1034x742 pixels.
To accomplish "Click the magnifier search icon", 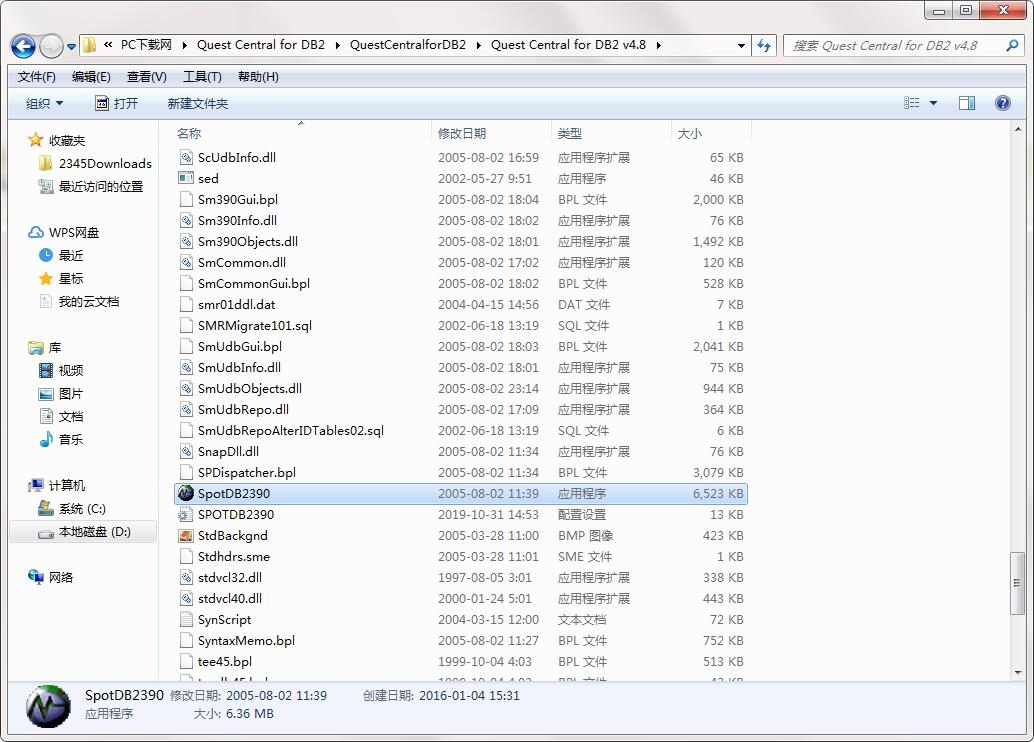I will click(1013, 46).
